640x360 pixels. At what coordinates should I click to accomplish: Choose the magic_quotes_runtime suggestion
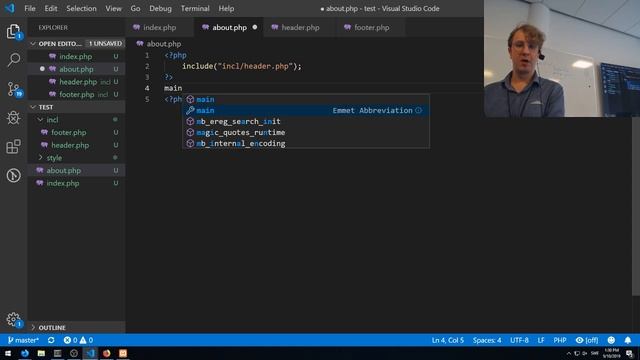click(305, 132)
